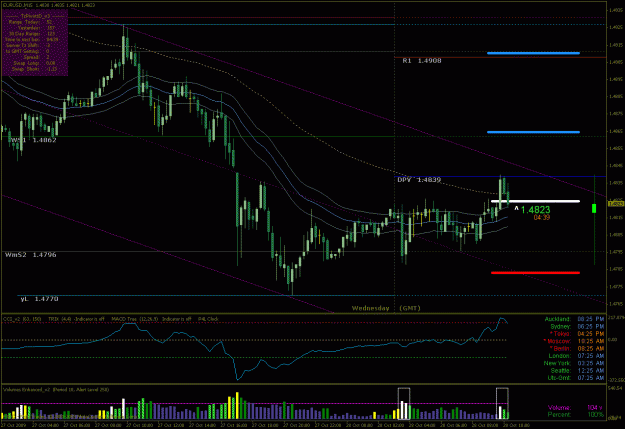Click the Wednesday (GMT) day label
This screenshot has width=625, height=429.
tap(386, 308)
